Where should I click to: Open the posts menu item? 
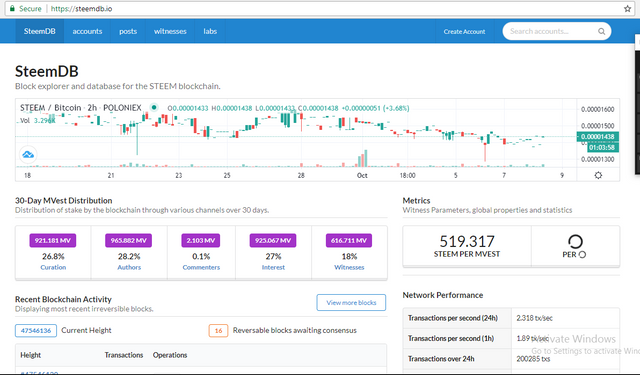(x=128, y=31)
